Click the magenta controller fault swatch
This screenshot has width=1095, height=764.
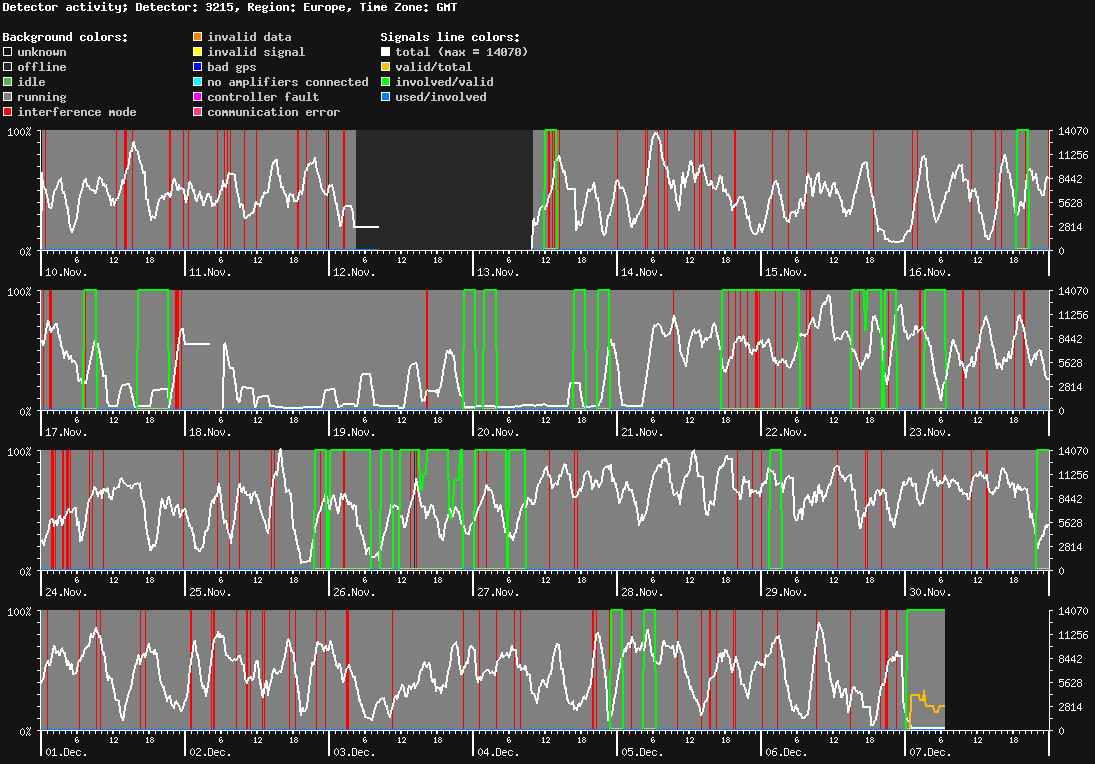tap(197, 97)
